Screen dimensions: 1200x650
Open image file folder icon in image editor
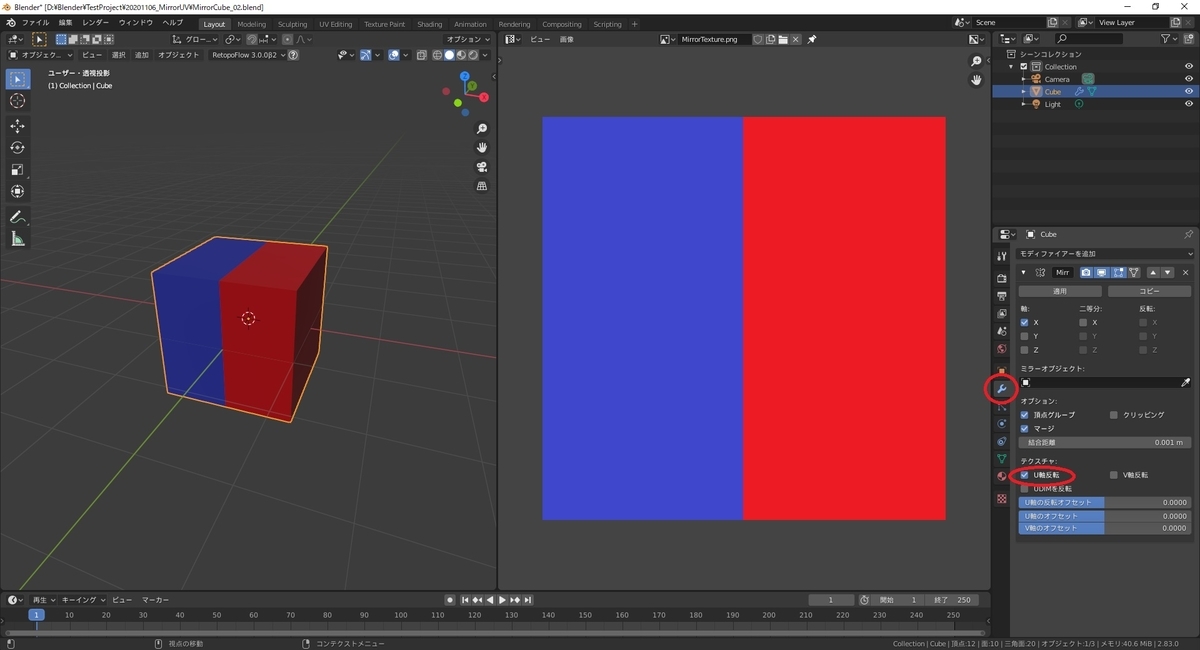pyautogui.click(x=783, y=39)
